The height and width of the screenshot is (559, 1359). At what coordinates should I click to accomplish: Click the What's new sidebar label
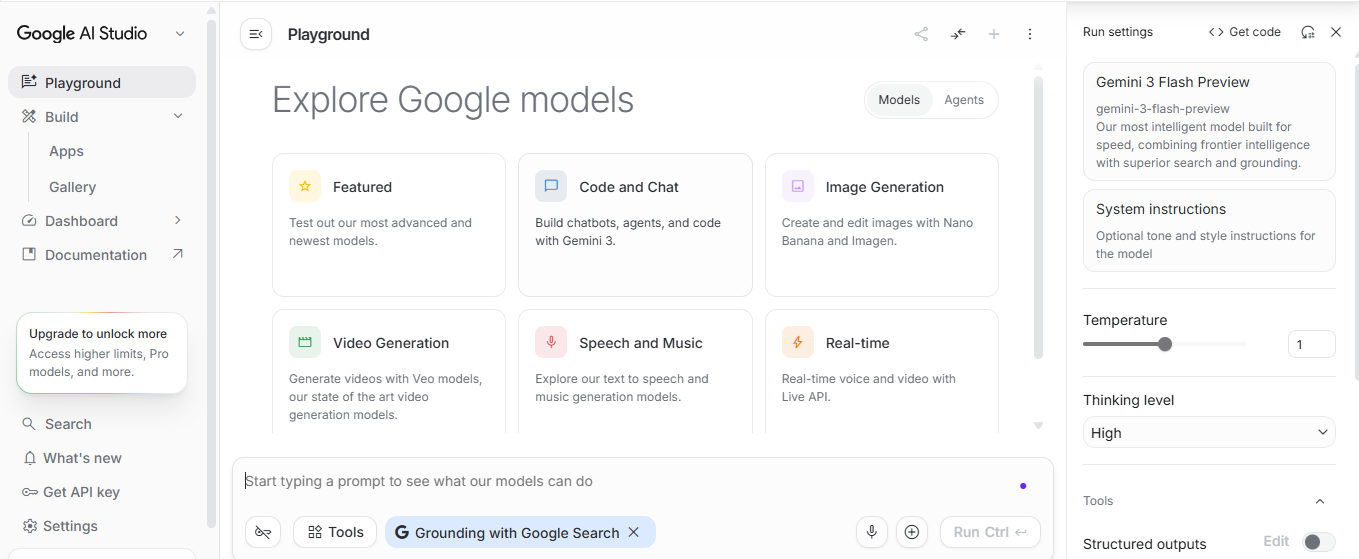pos(82,458)
